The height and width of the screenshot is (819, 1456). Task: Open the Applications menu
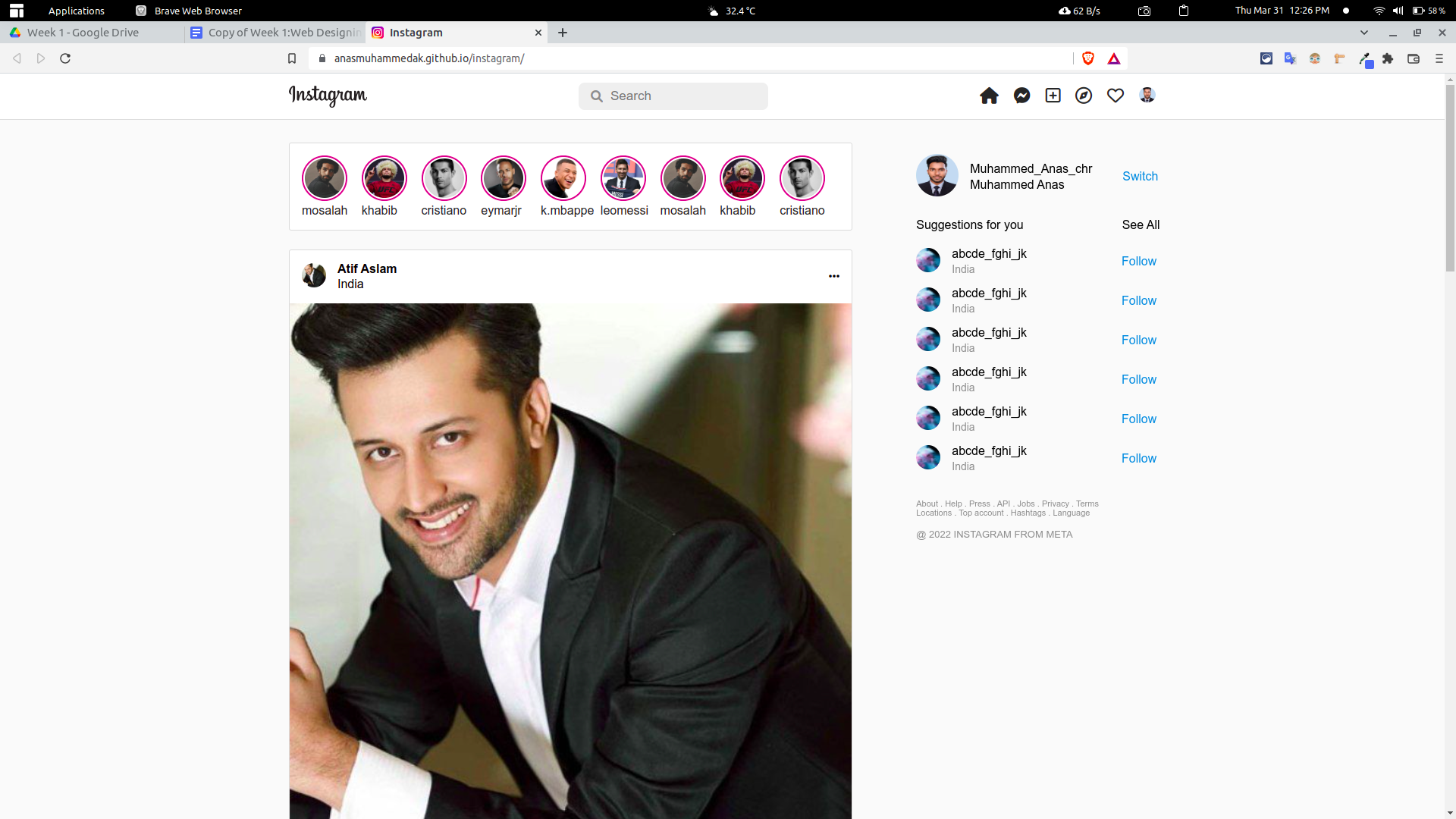[x=76, y=11]
